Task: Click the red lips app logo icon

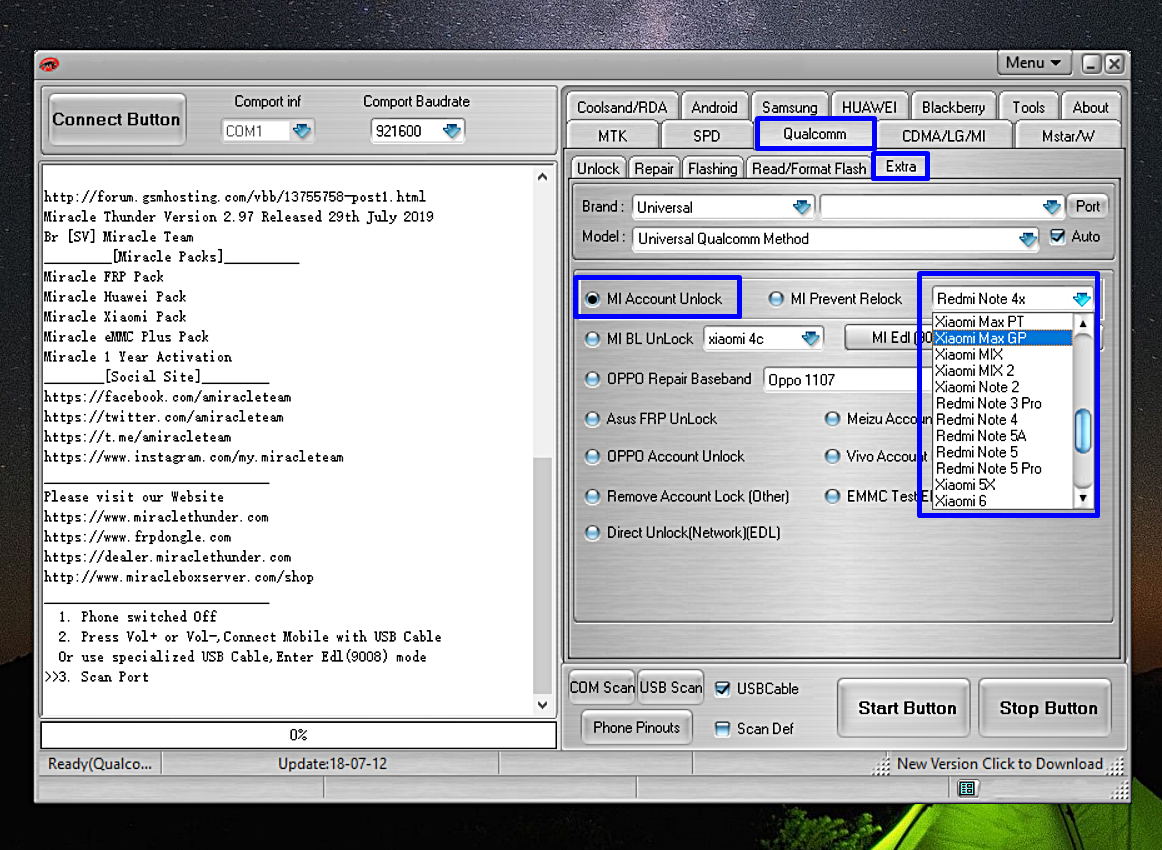Action: 49,64
